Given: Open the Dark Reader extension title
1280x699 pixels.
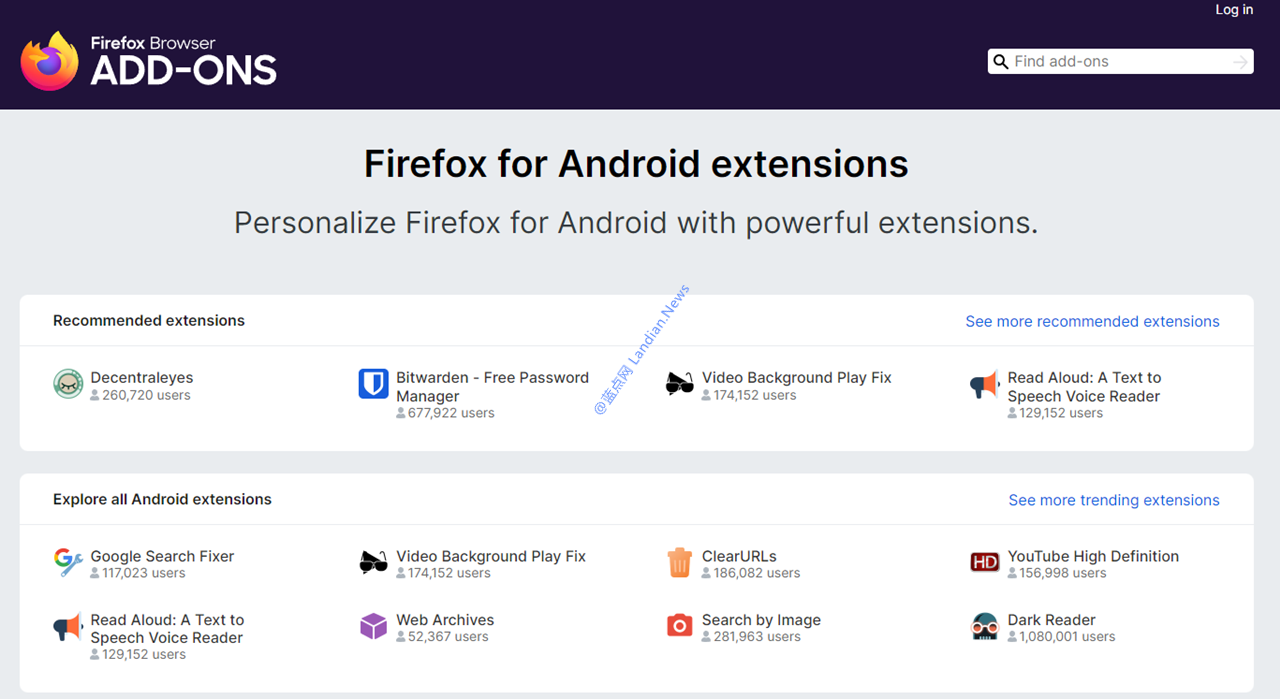Looking at the screenshot, I should 1051,620.
